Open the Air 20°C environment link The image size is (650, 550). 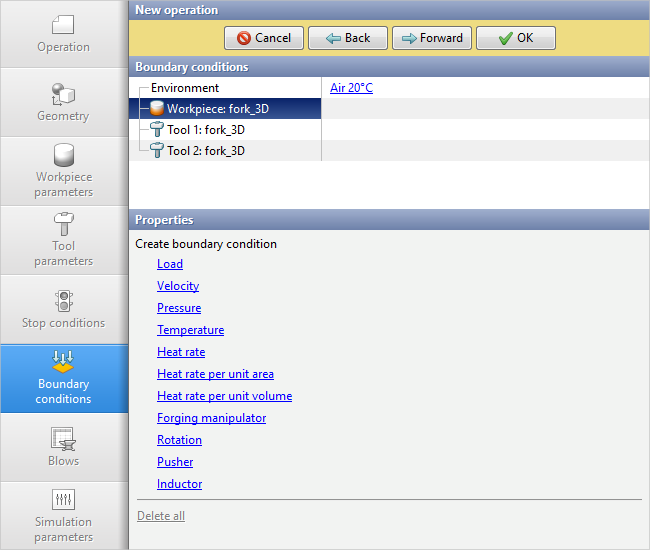(351, 88)
